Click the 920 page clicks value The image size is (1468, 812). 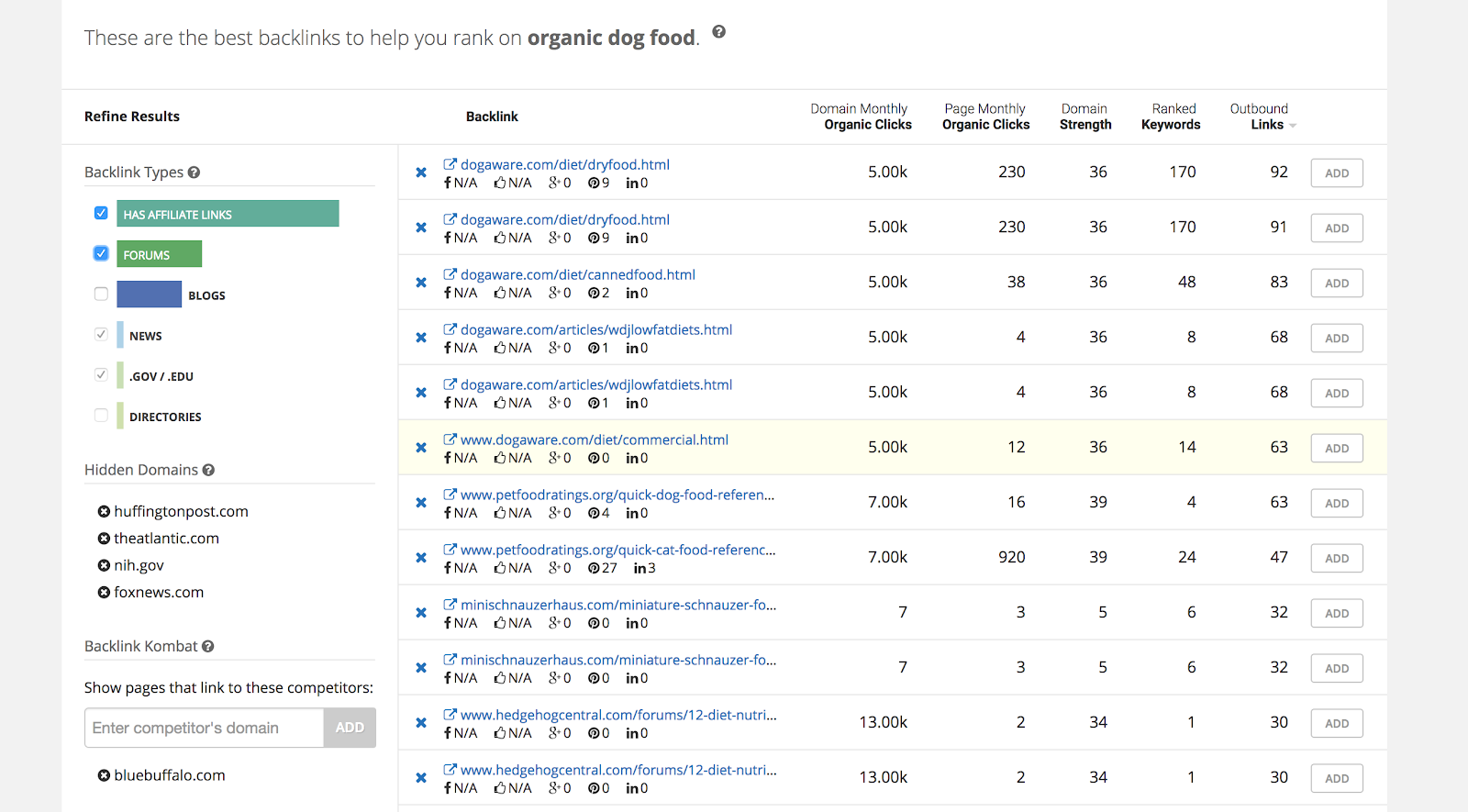[x=1012, y=557]
